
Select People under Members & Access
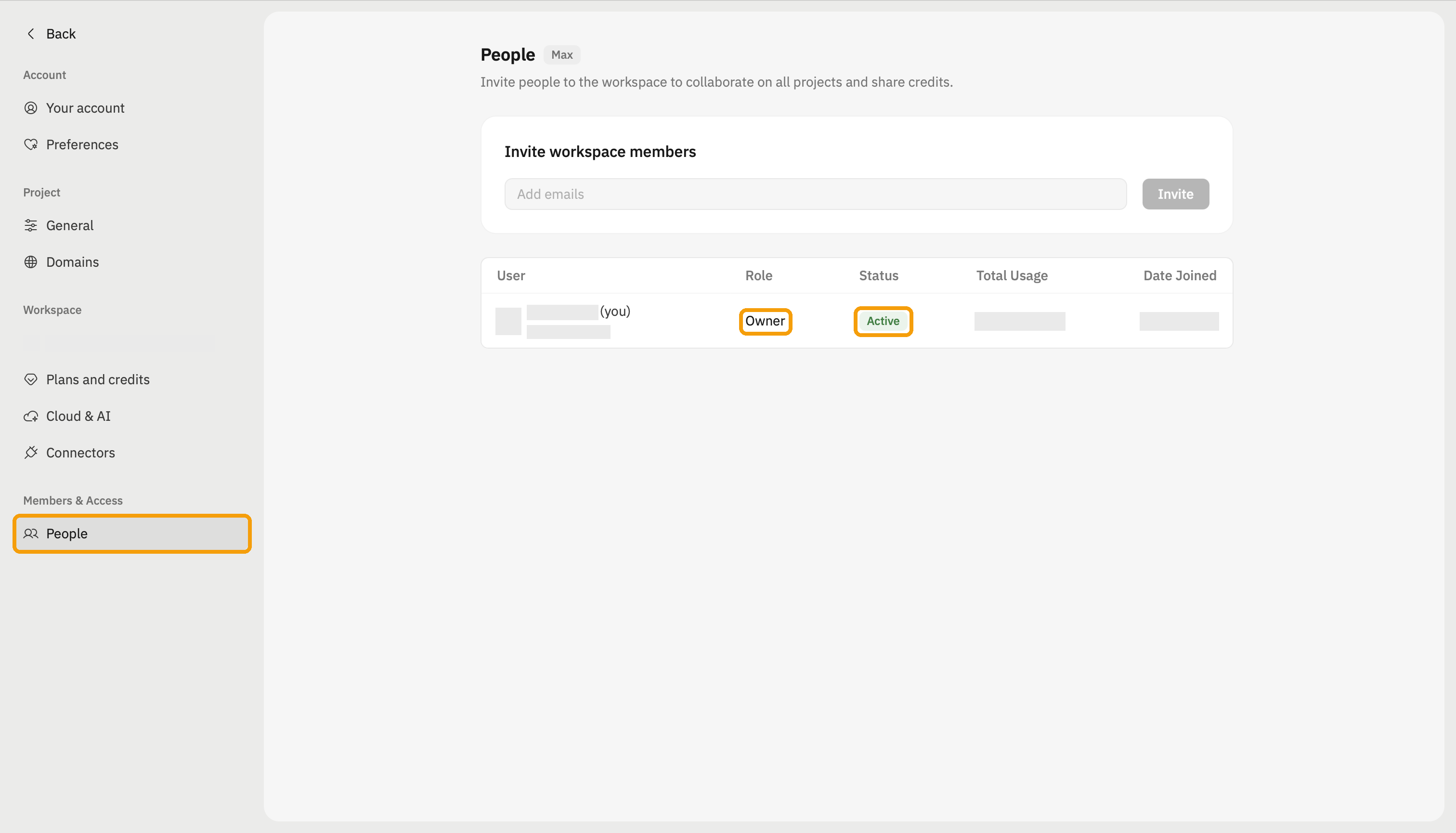132,533
